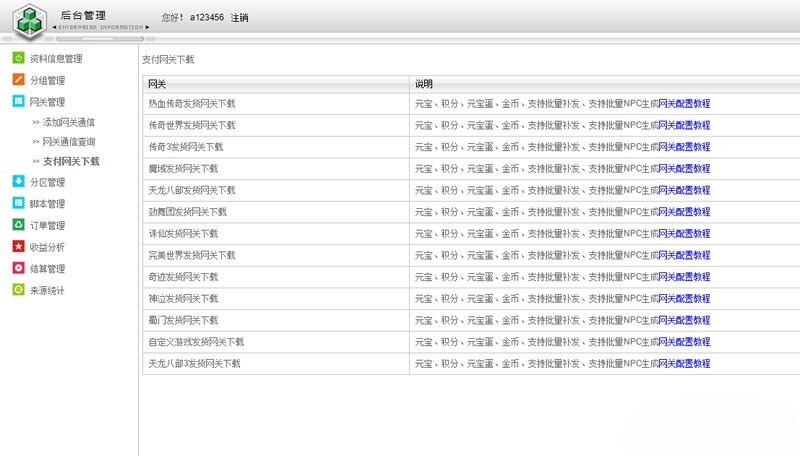Click the 注销 logout link
800x456 pixels.
pyautogui.click(x=239, y=18)
